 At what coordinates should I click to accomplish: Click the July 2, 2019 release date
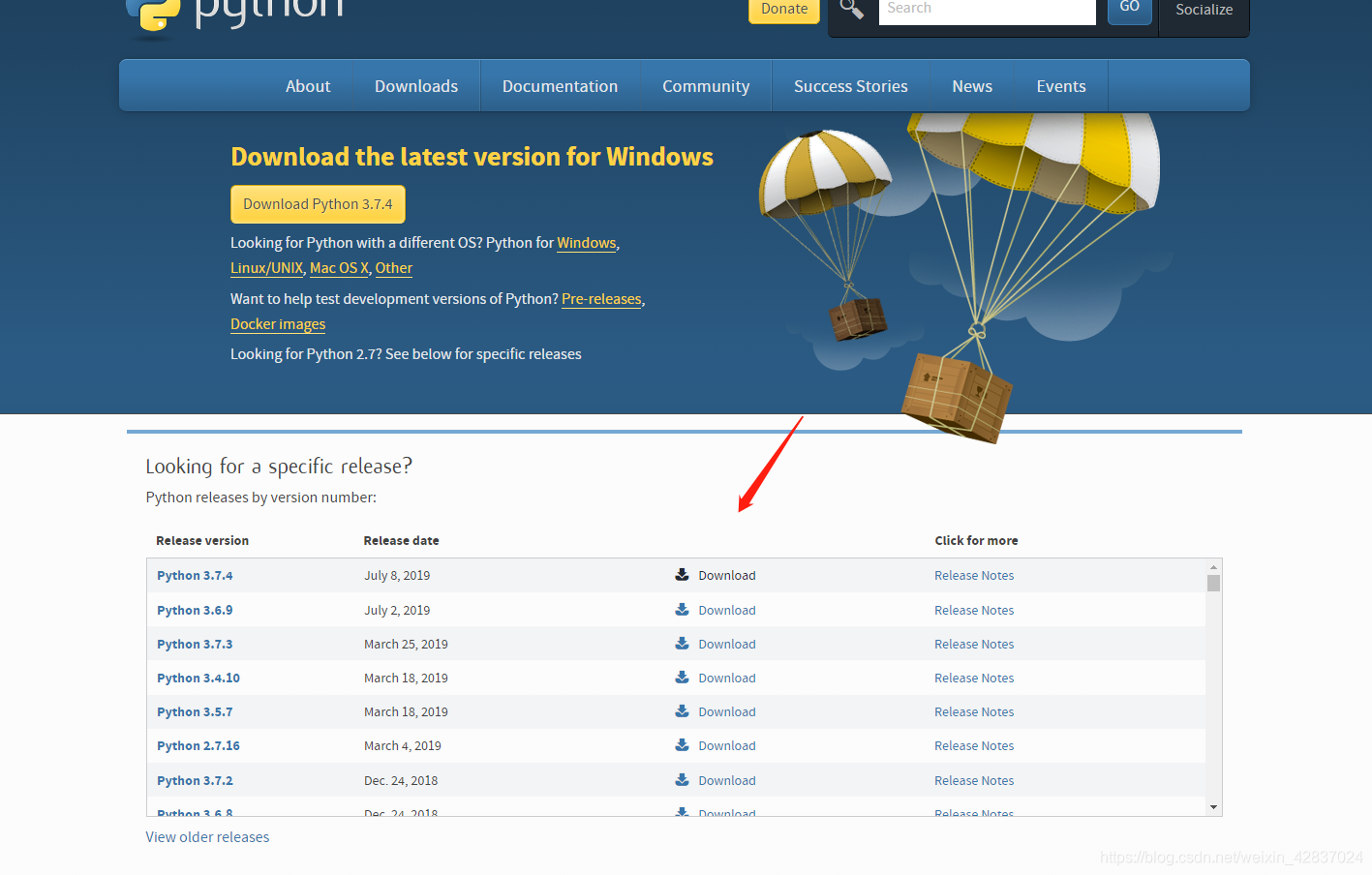point(397,610)
